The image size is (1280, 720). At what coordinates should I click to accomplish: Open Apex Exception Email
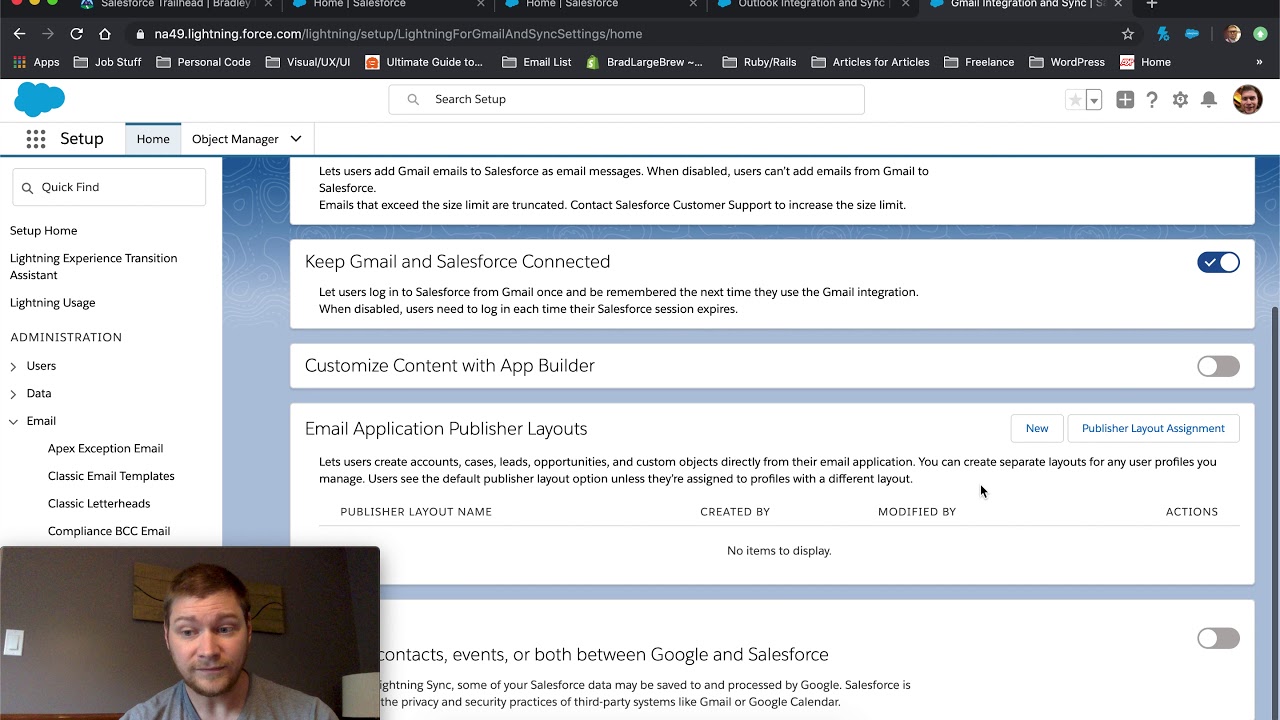105,449
